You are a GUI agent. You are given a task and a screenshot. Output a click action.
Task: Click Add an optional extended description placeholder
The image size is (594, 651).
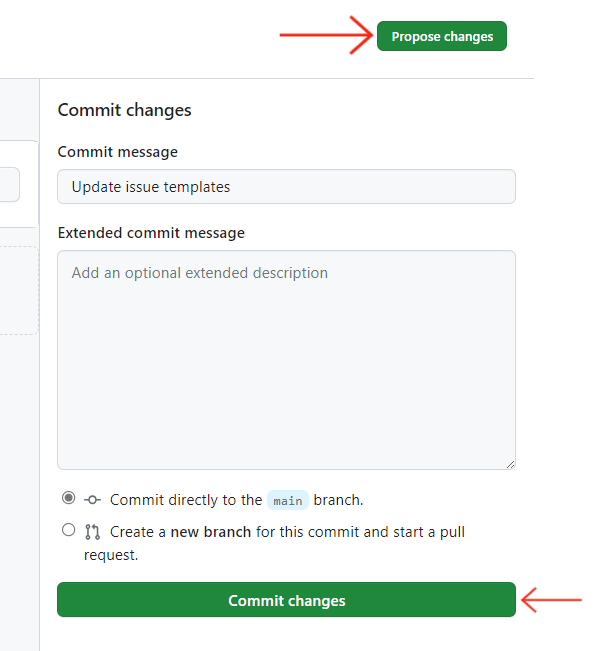[200, 273]
